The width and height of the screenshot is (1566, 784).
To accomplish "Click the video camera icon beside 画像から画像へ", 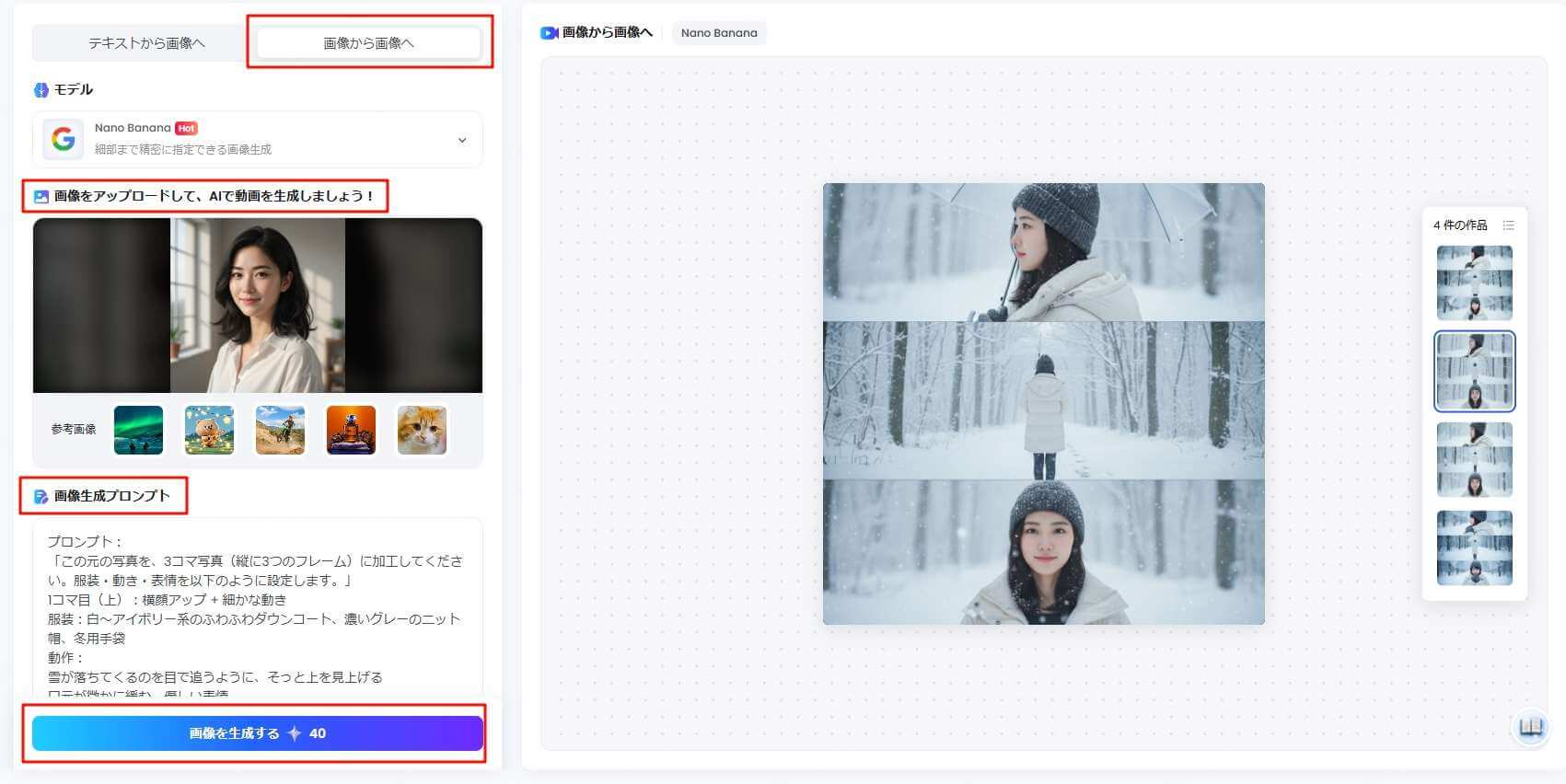I will (x=550, y=33).
